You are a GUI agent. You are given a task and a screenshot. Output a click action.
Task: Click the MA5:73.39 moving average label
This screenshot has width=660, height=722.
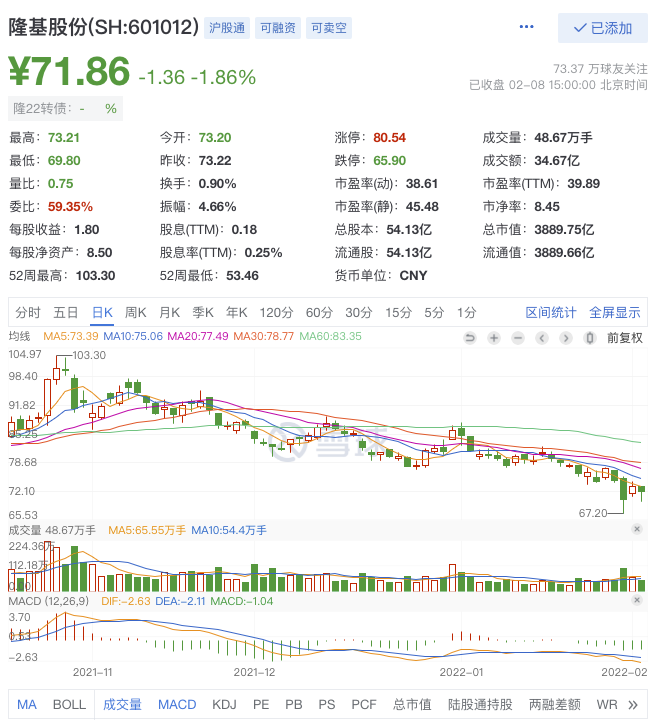click(x=70, y=336)
